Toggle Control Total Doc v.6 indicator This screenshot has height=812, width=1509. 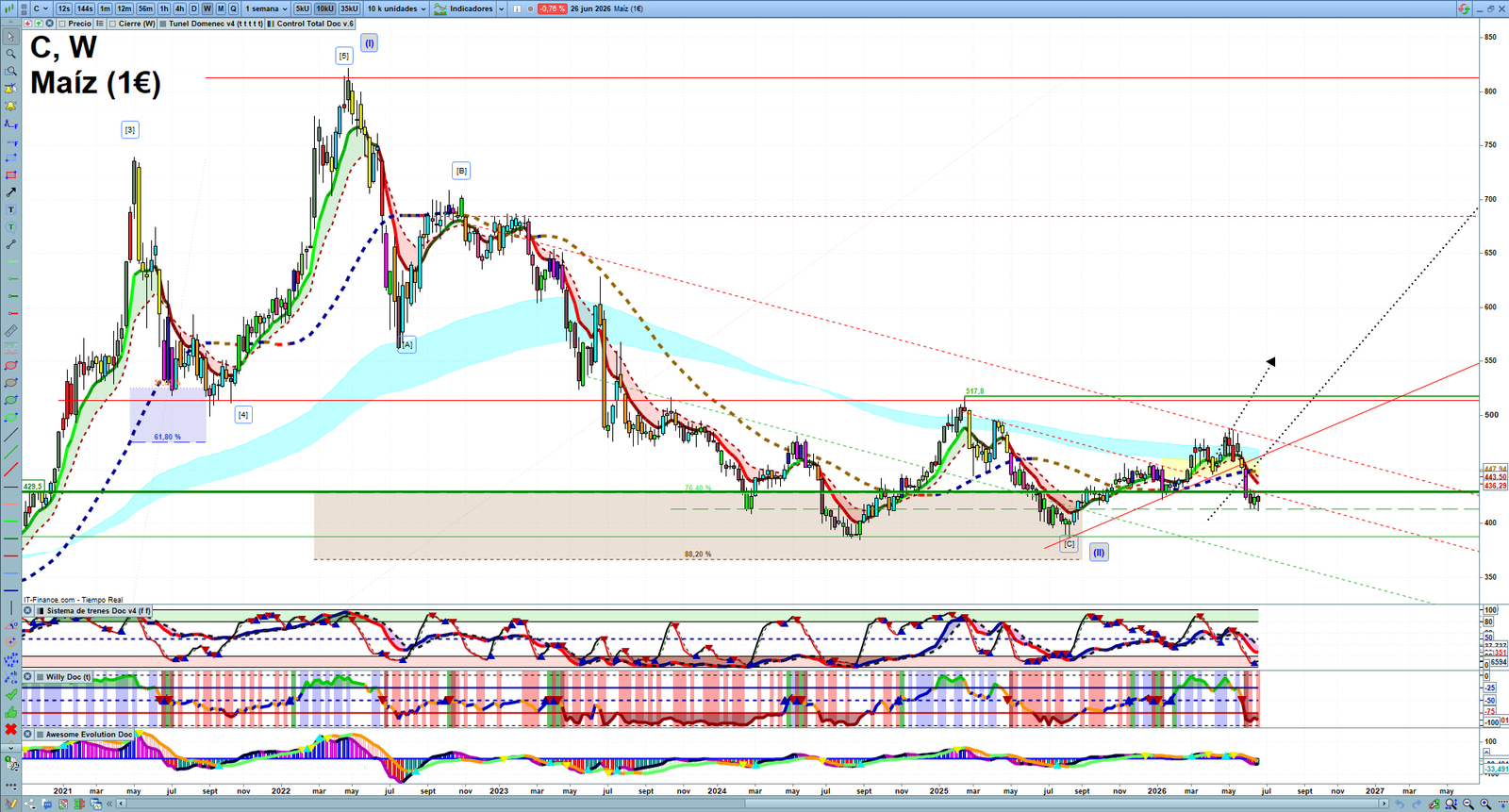pos(270,24)
